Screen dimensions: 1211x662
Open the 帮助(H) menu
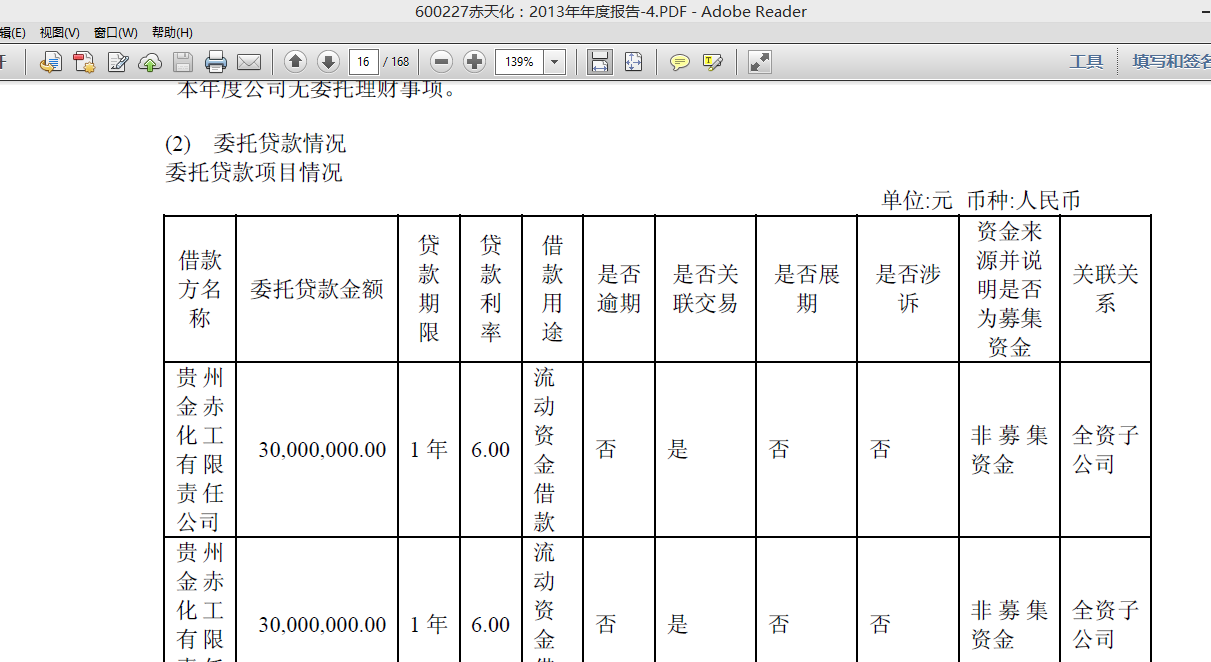[x=172, y=33]
